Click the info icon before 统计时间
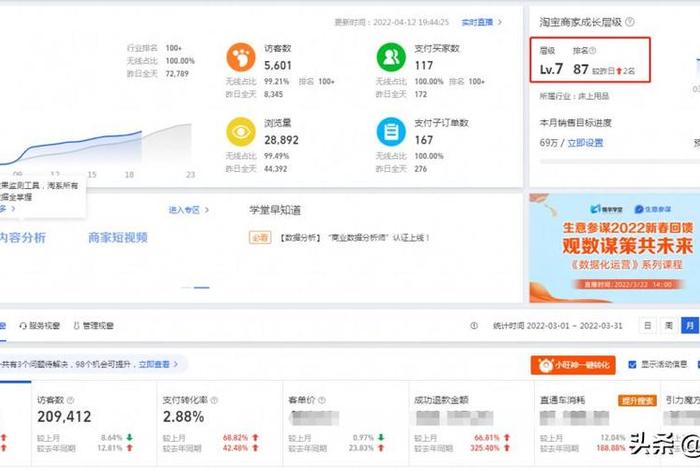Screen dimensions: 700x470 click(x=474, y=326)
